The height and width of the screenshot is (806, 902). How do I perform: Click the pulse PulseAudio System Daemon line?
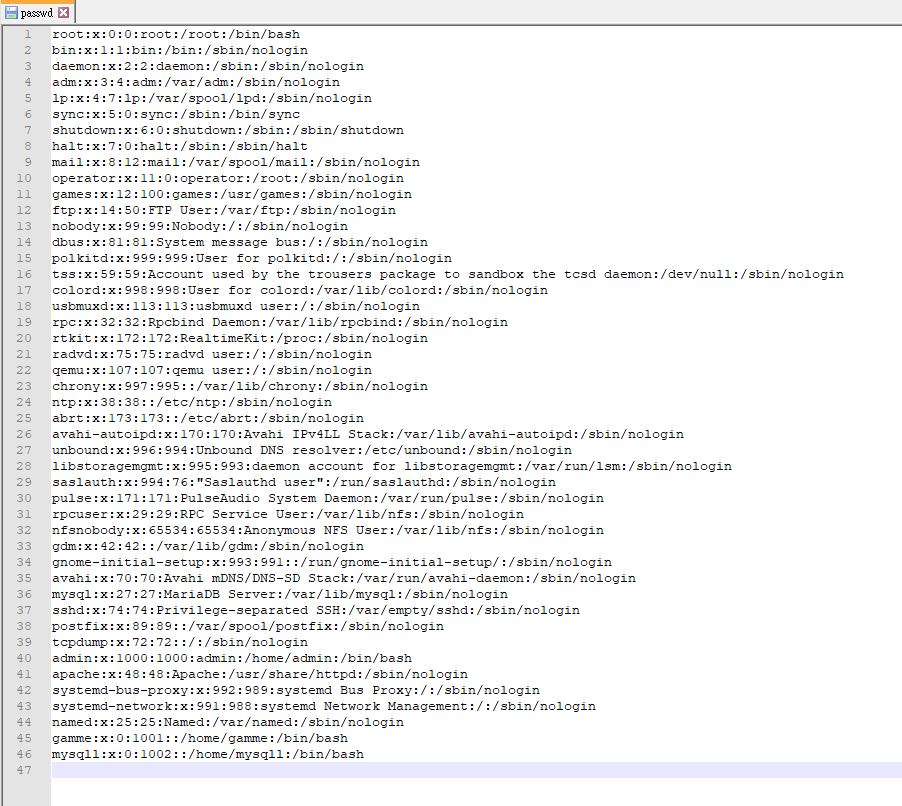[x=328, y=498]
